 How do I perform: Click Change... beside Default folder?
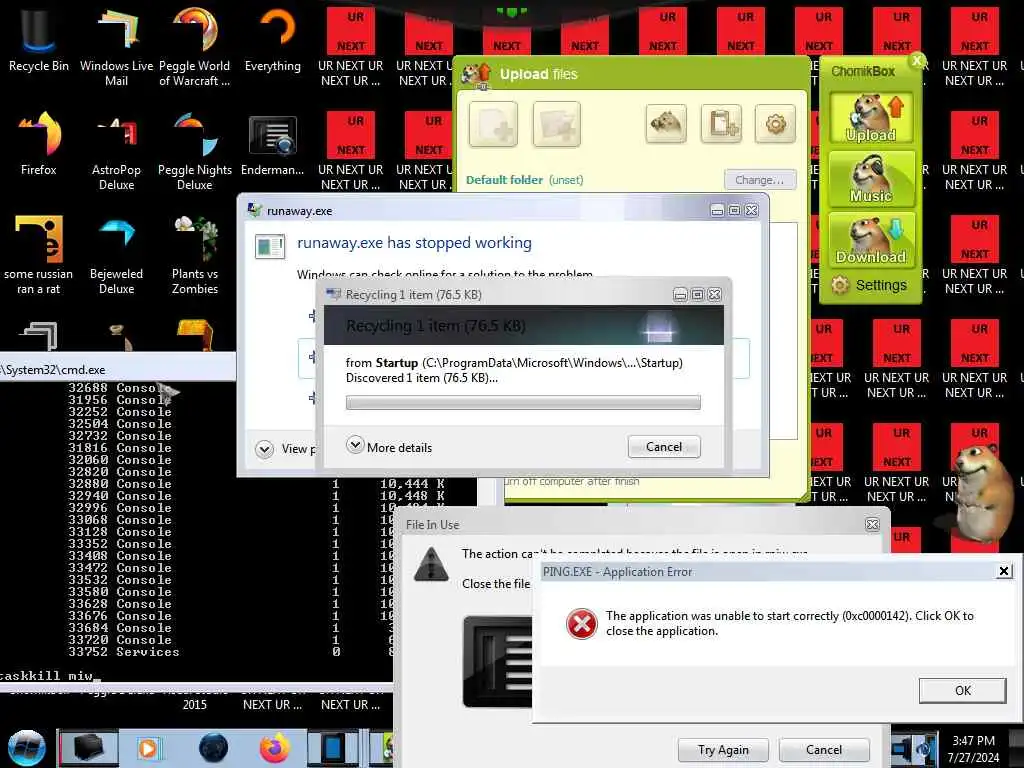760,180
